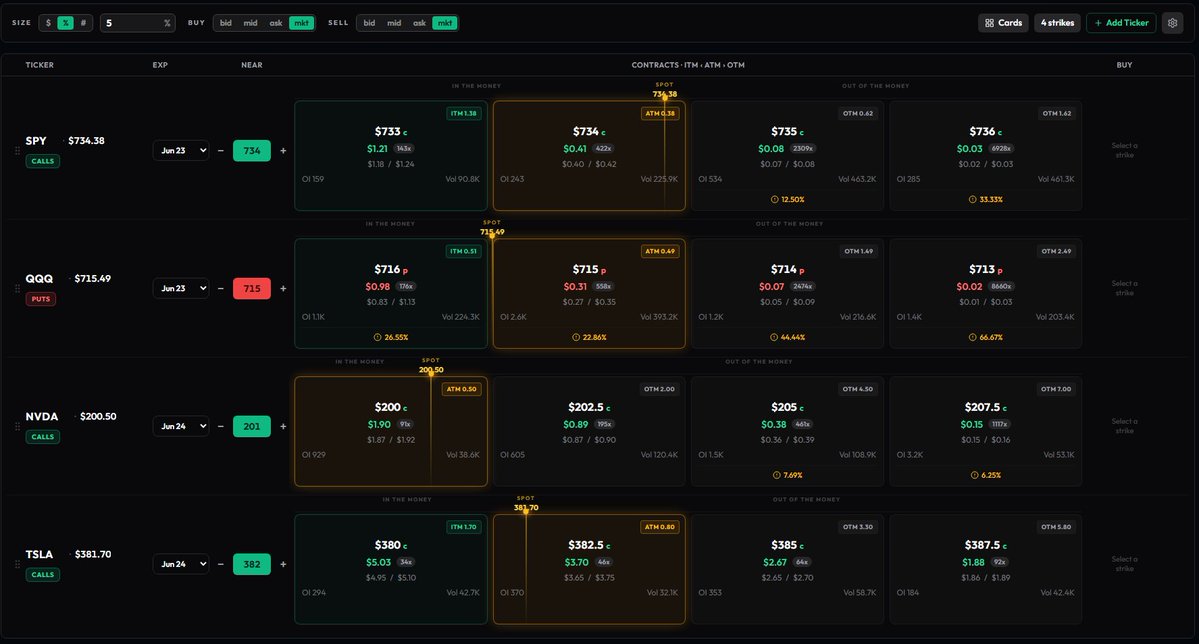
Task: Decrease NVDA near strike with minus
Action: pos(220,426)
